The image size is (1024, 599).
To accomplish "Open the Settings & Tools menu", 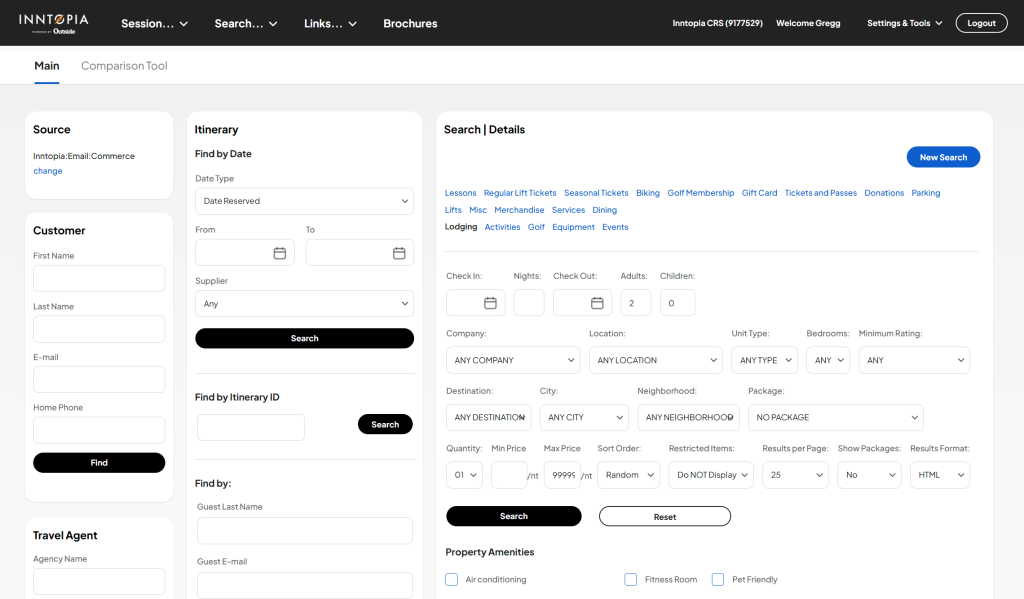I will [x=904, y=23].
